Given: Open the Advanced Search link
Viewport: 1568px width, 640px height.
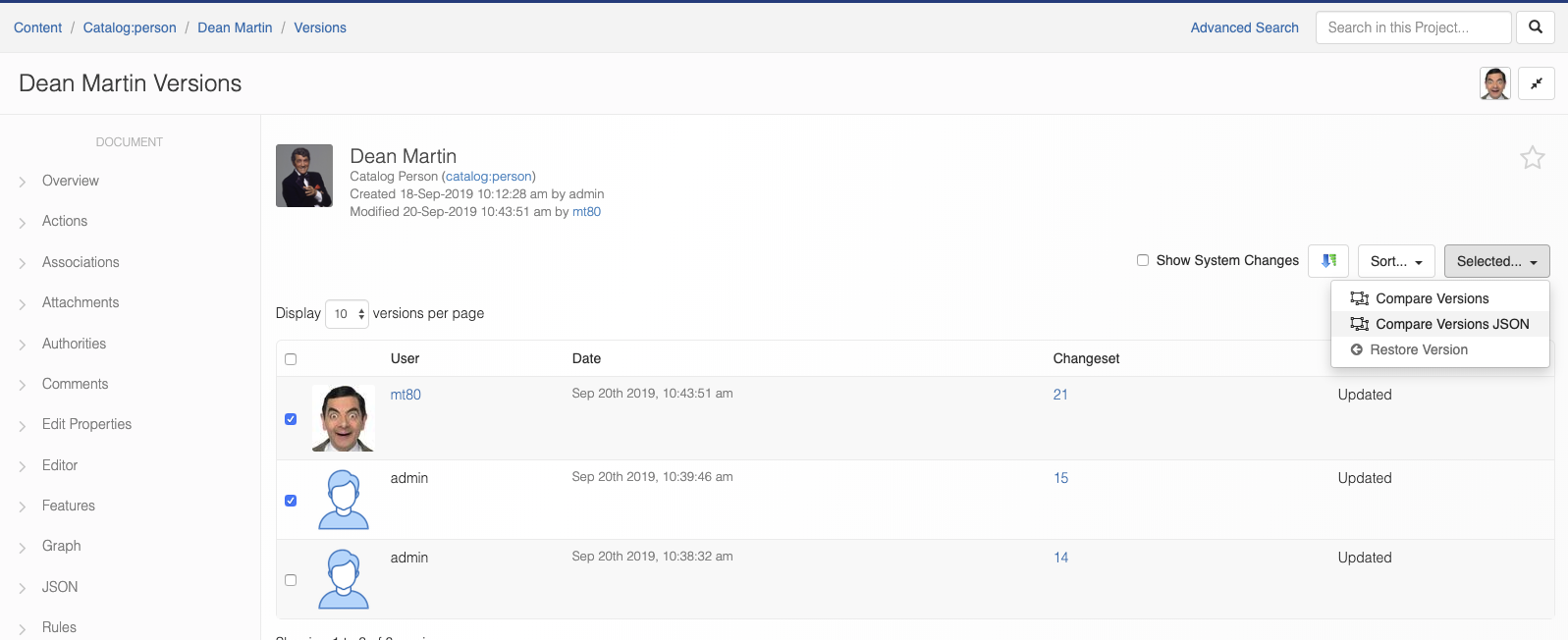Looking at the screenshot, I should click(x=1244, y=27).
